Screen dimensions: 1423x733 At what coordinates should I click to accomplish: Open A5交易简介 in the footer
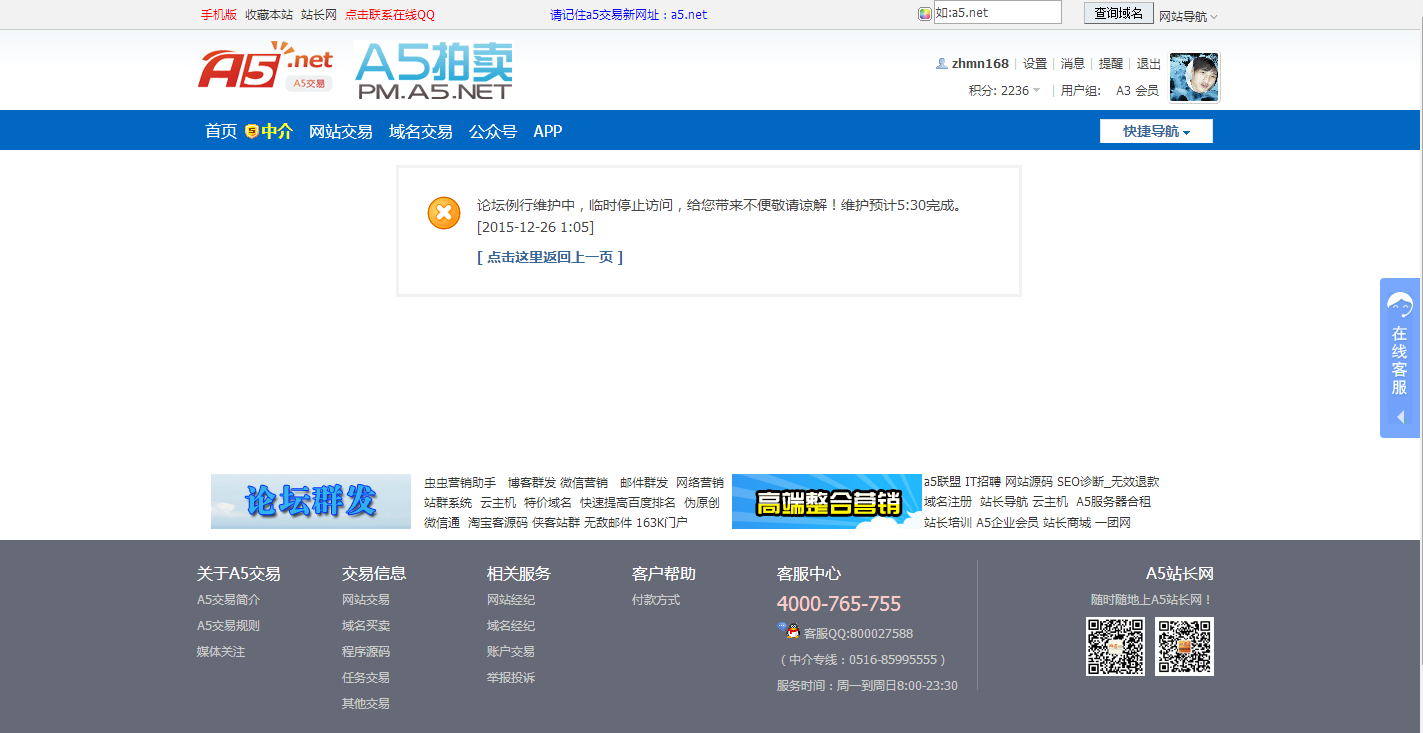tap(228, 600)
